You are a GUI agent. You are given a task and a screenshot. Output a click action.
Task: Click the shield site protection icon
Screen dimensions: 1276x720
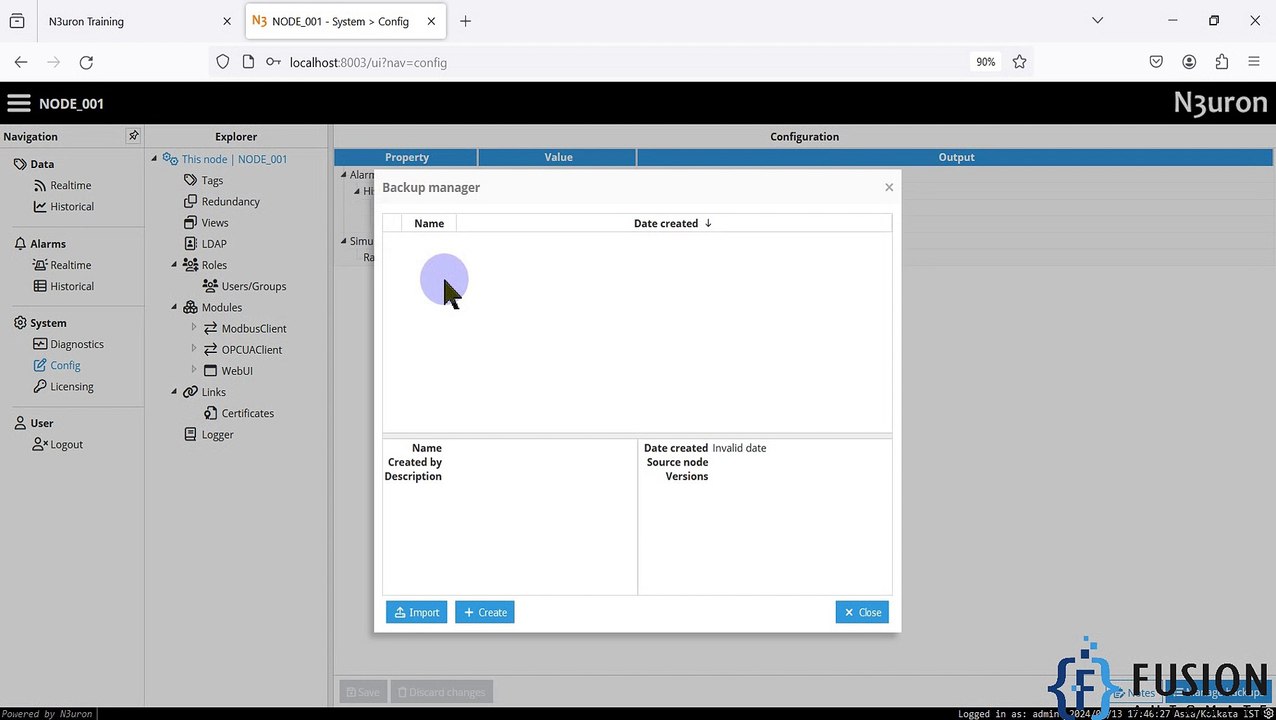(x=223, y=62)
